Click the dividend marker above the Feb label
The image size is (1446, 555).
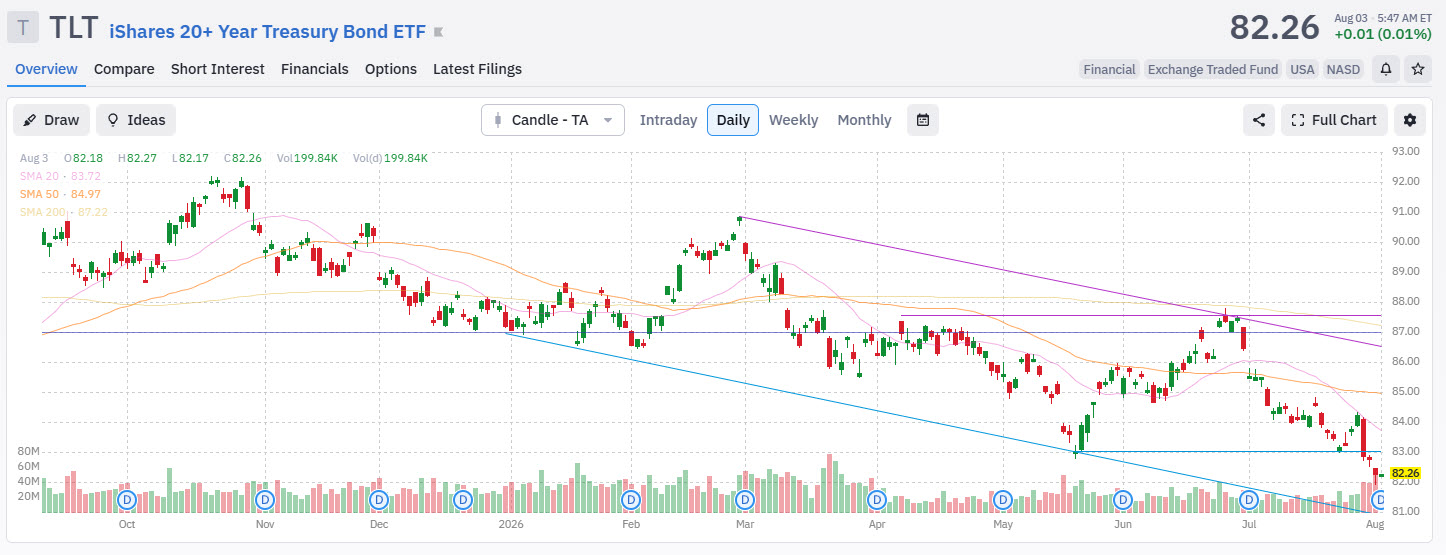630,498
